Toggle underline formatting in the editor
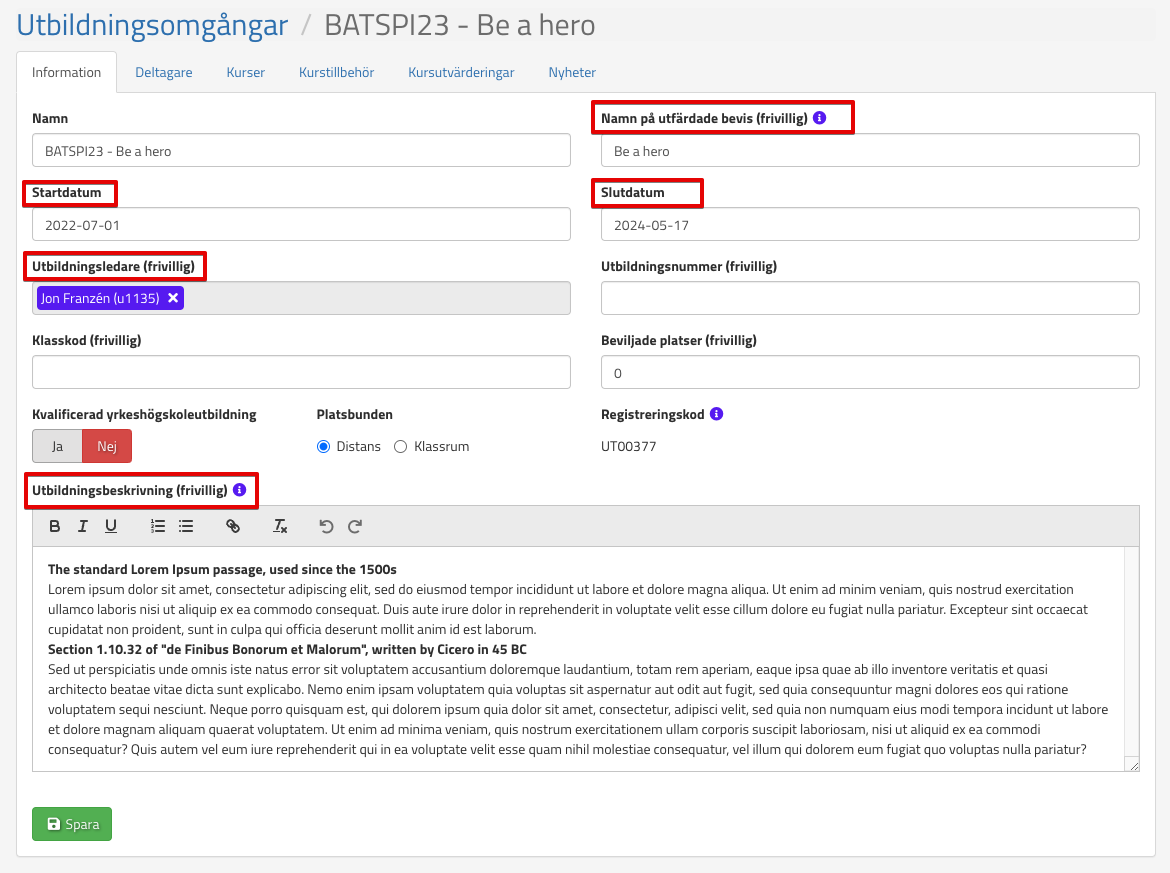Screen dimensions: 1170x873 (111, 526)
